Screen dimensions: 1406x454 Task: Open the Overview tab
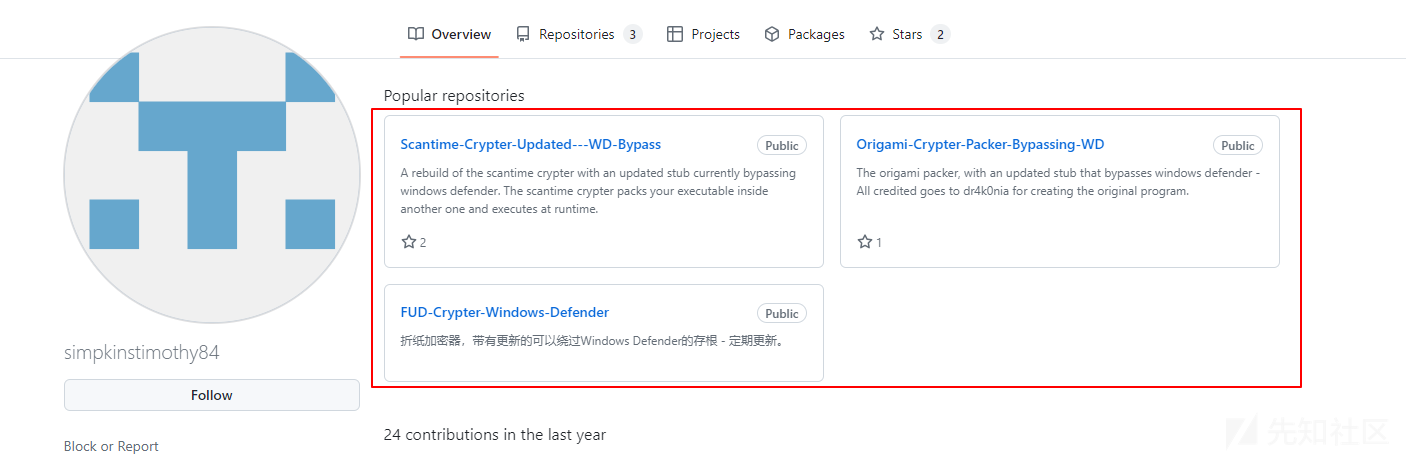[449, 34]
